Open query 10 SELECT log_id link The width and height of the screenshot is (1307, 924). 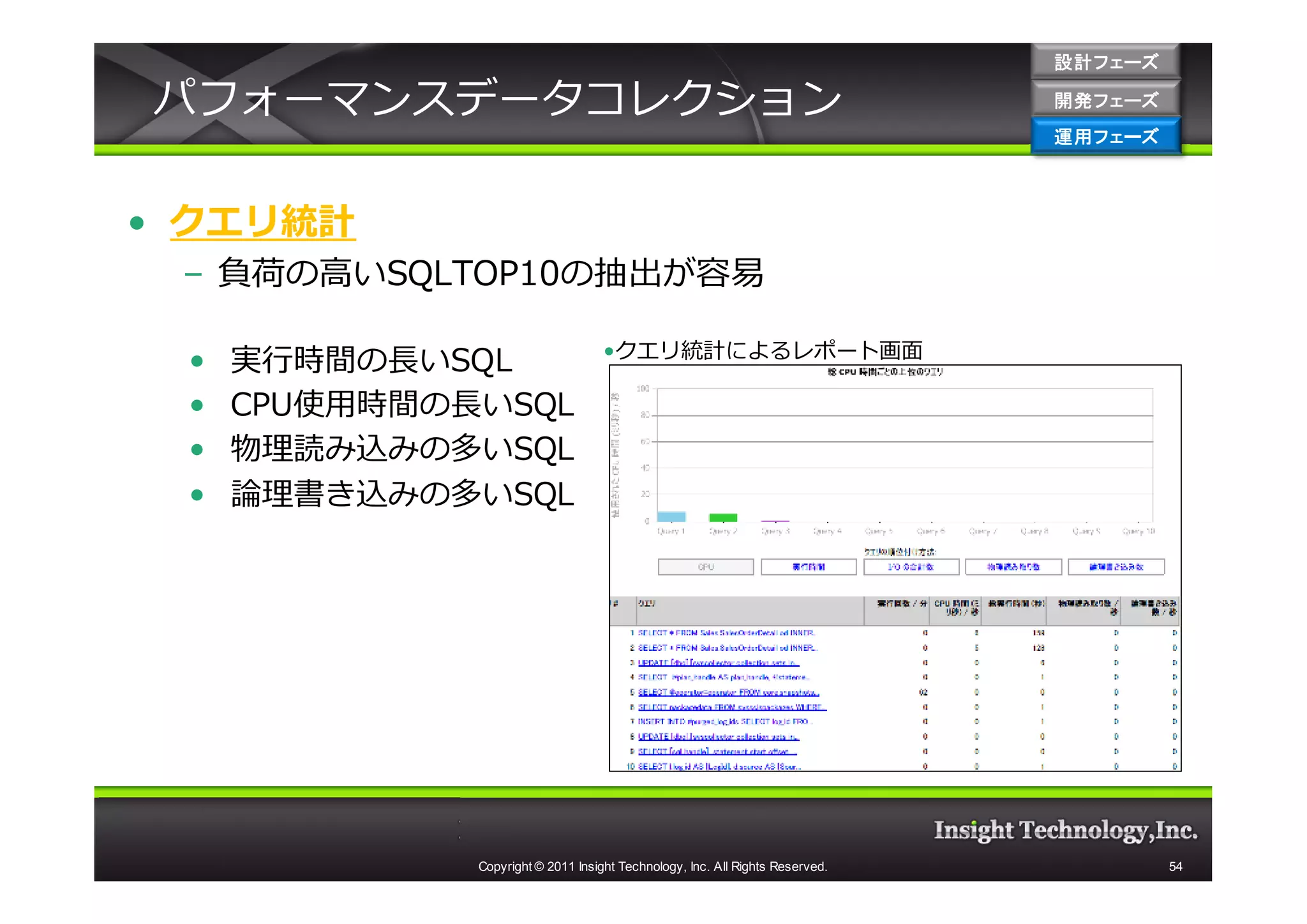pyautogui.click(x=719, y=766)
